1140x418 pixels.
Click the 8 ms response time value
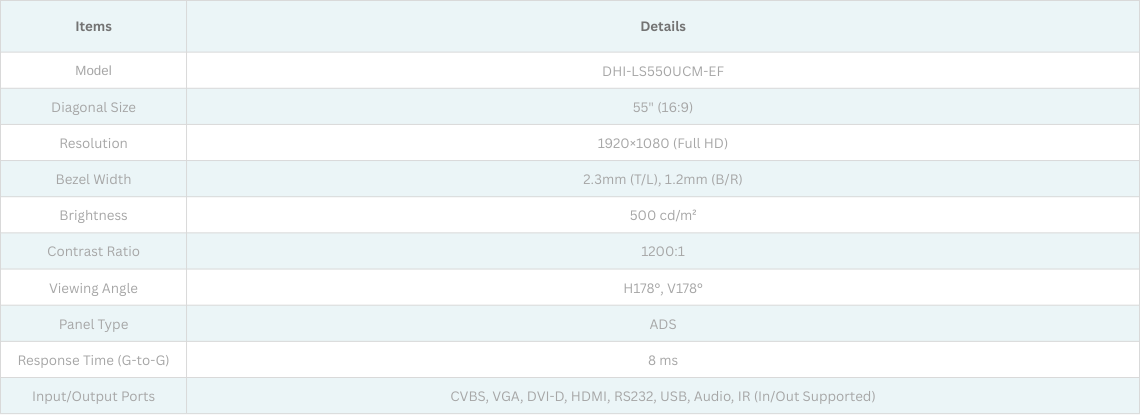662,360
